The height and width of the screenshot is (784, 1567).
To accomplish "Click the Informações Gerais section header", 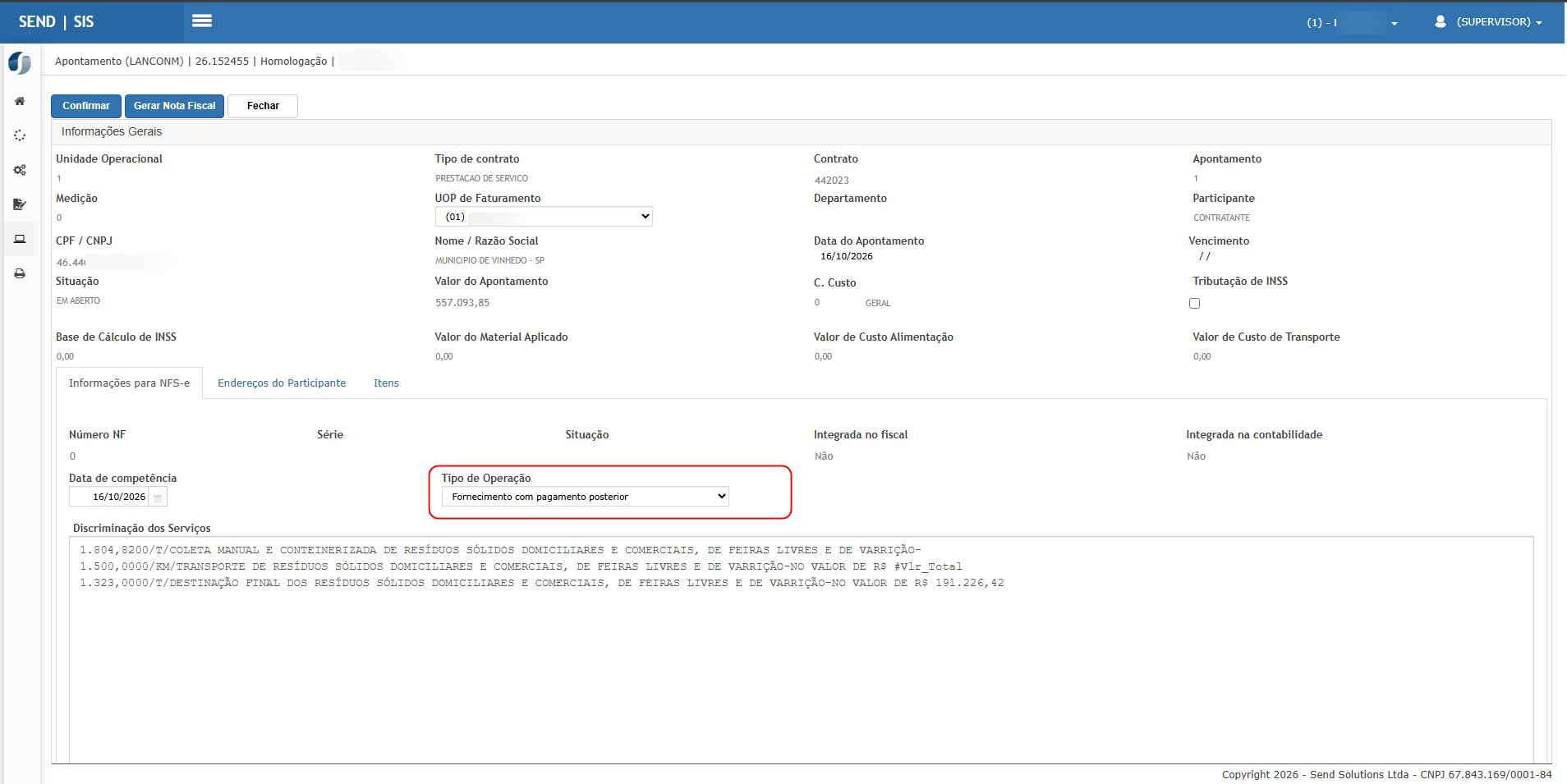I will coord(802,131).
